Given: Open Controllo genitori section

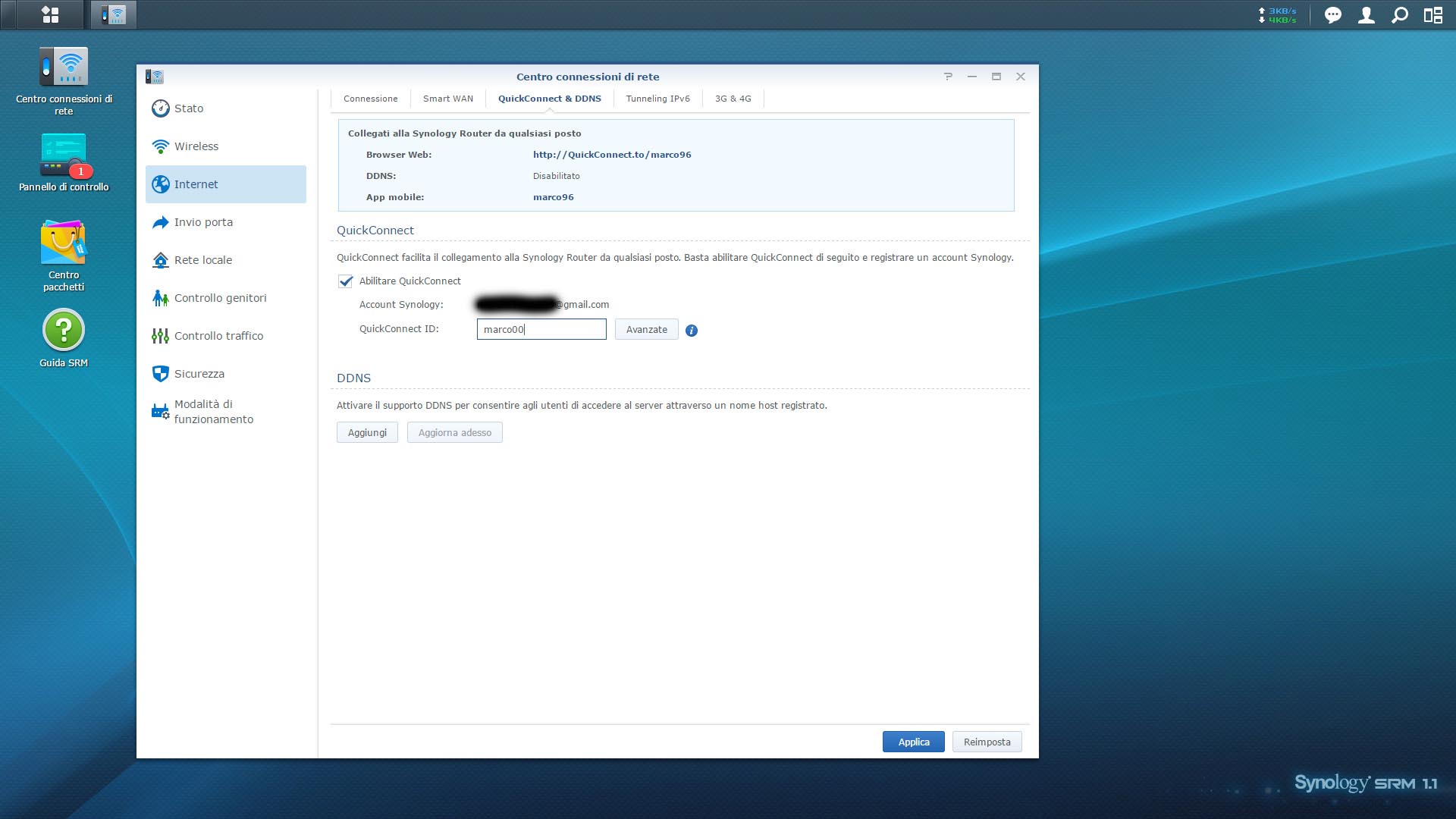Looking at the screenshot, I should point(220,298).
